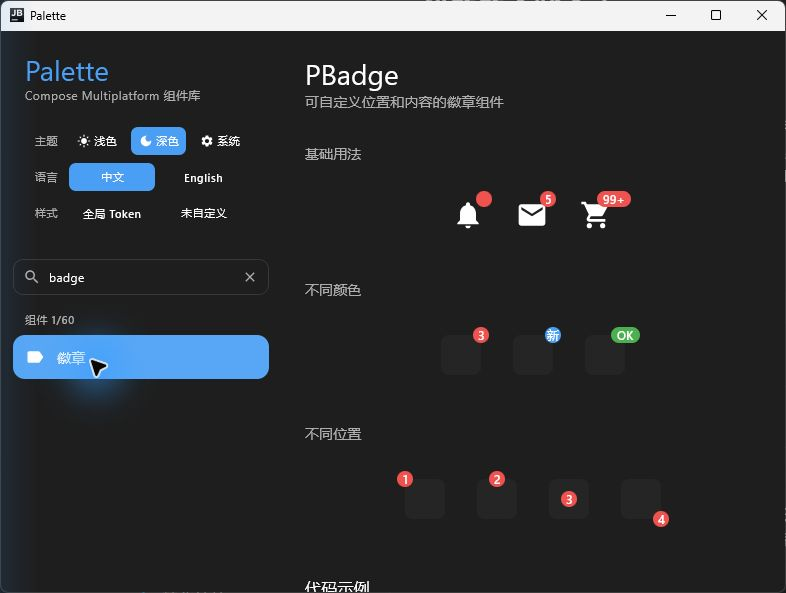Select the 深色 dark theme
786x593 pixels.
[x=158, y=141]
